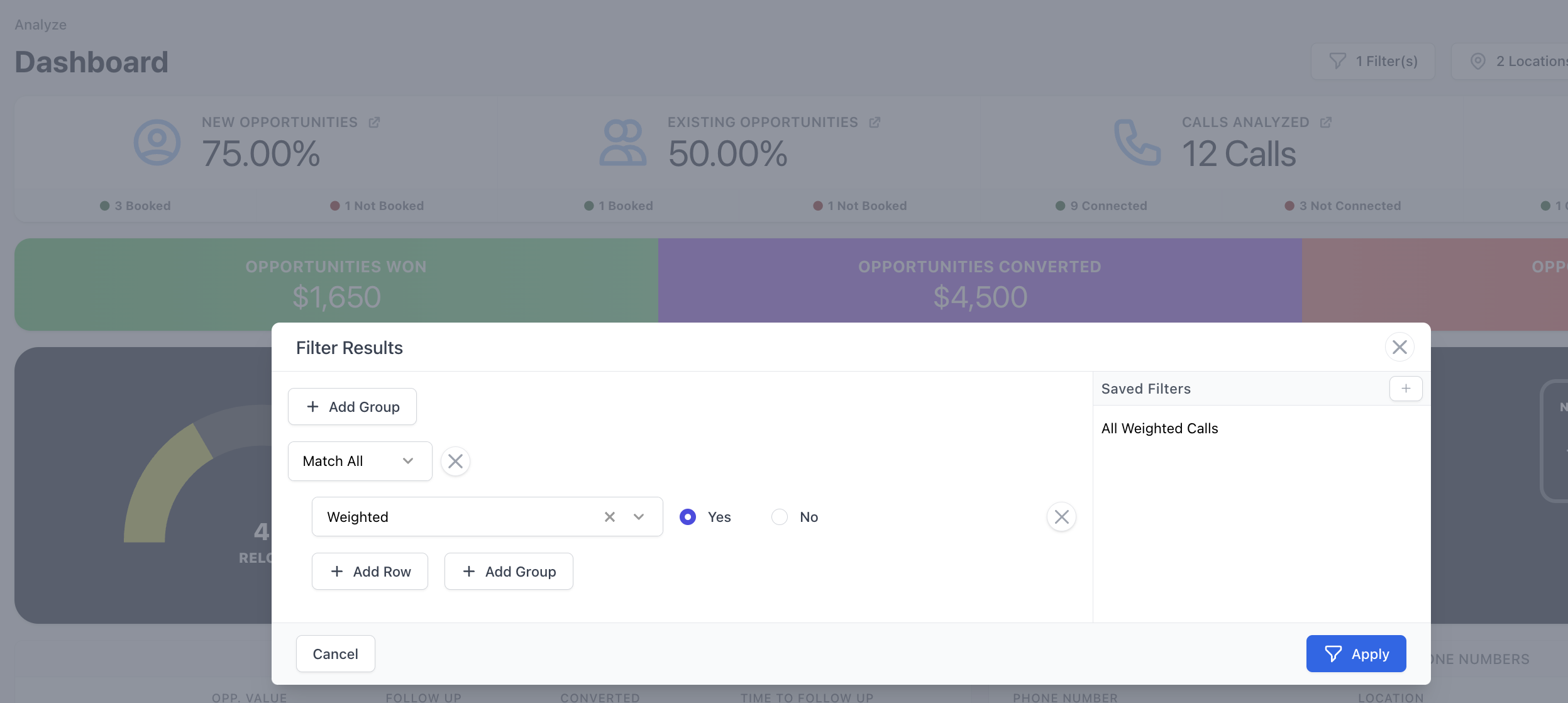The height and width of the screenshot is (703, 1568).
Task: Click the Analyze breadcrumb
Action: [41, 25]
